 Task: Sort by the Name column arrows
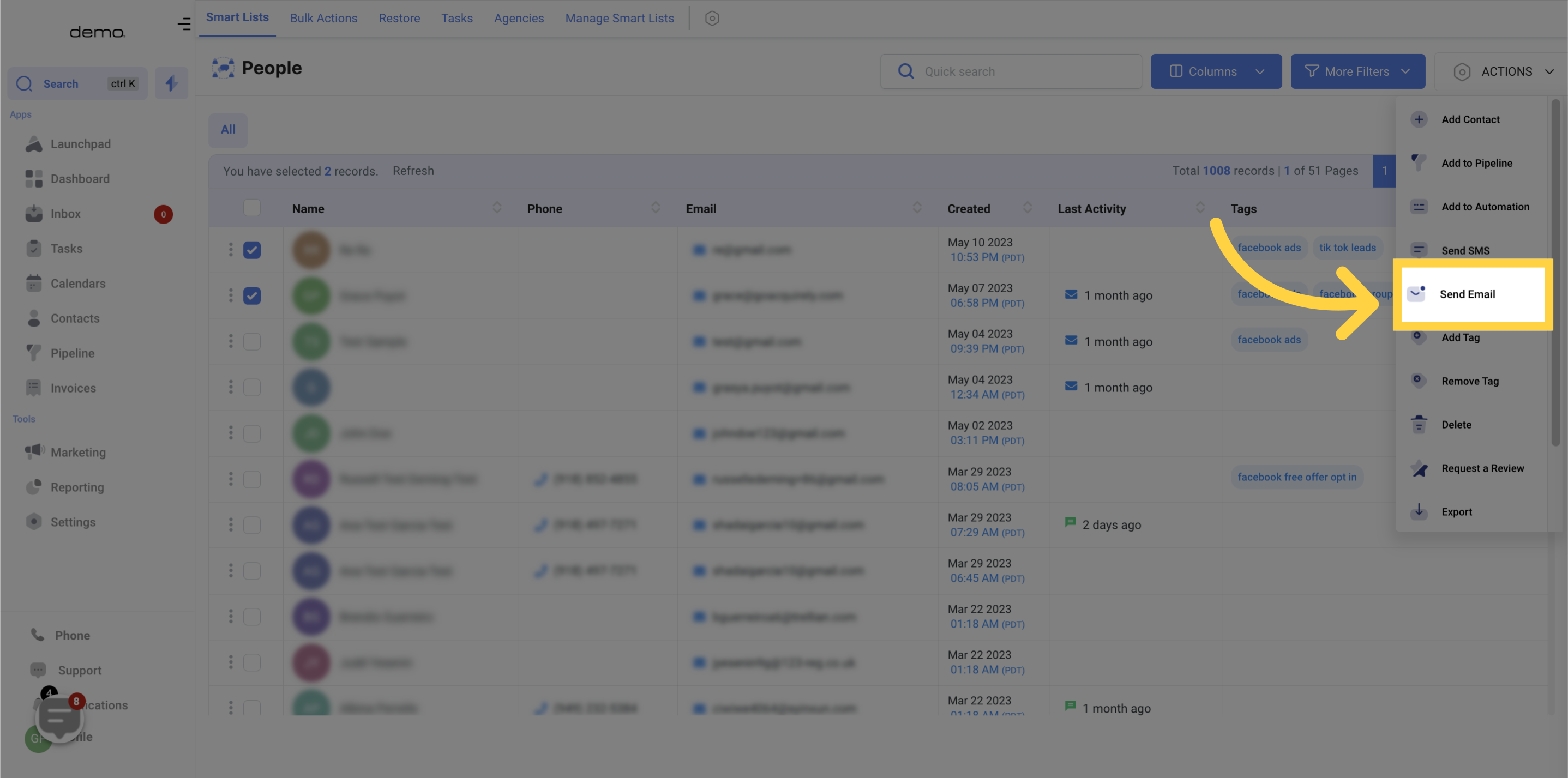[497, 208]
